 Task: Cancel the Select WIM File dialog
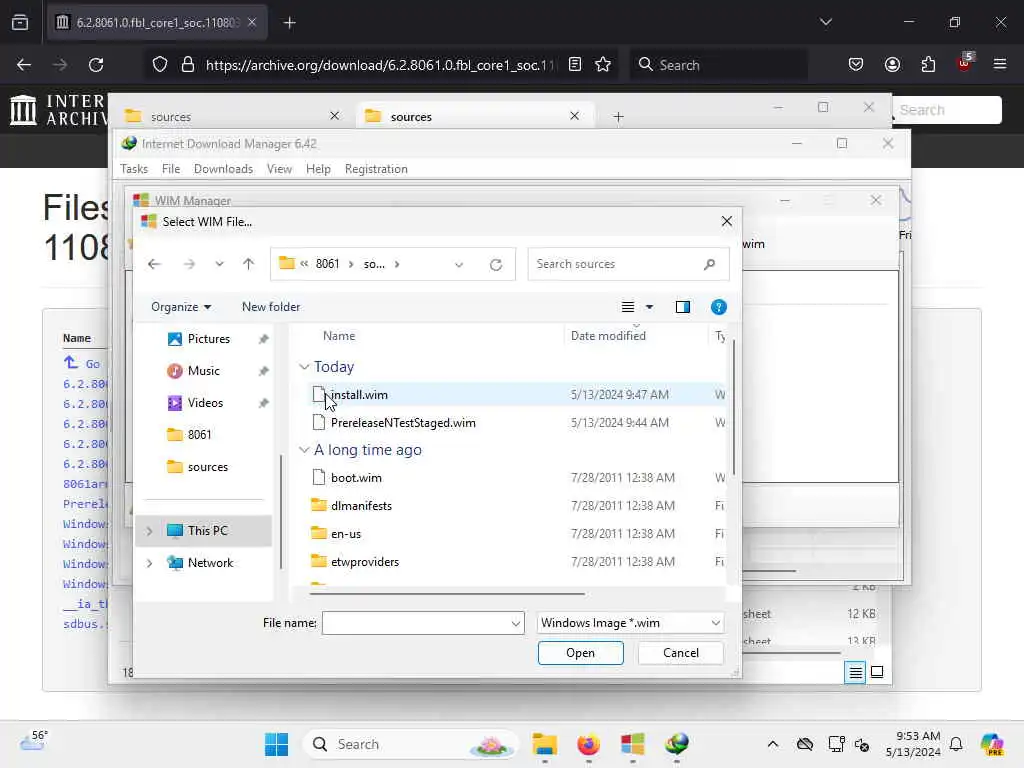click(680, 653)
